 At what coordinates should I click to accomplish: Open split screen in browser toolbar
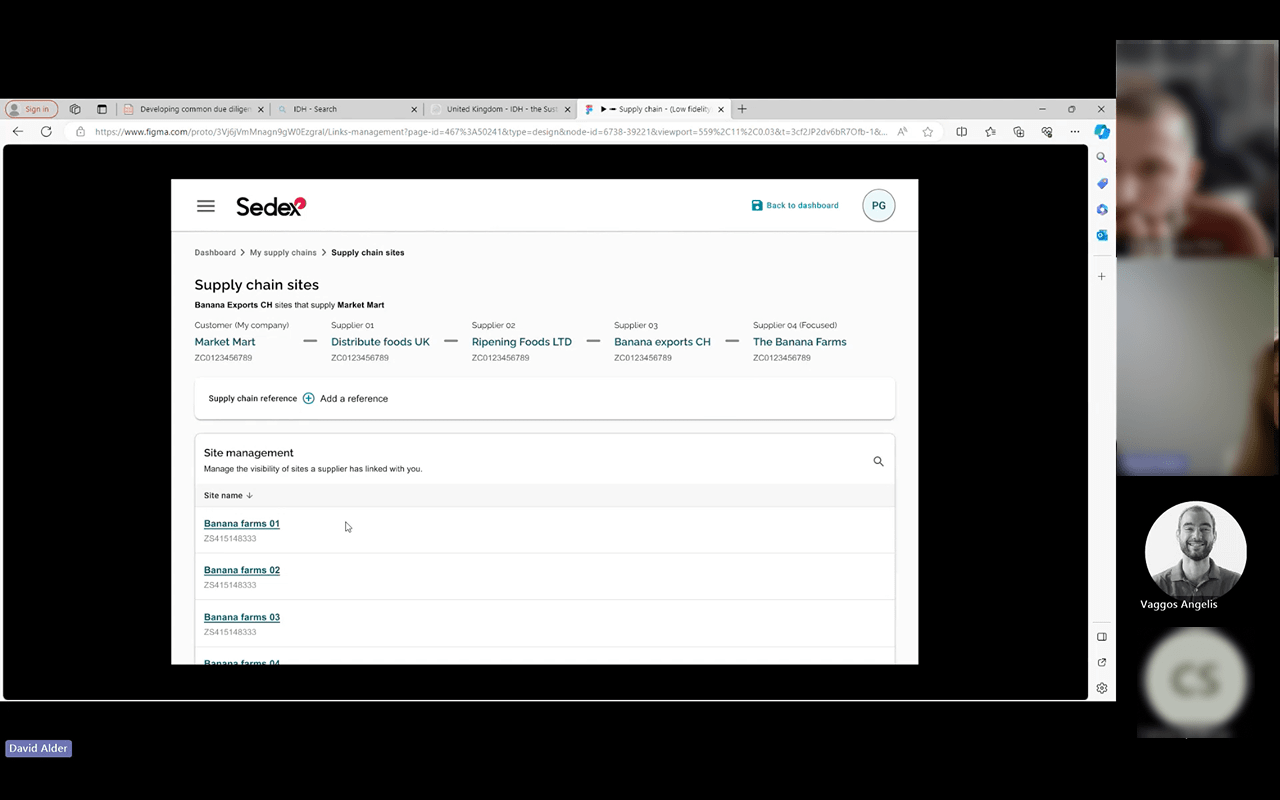pyautogui.click(x=962, y=131)
